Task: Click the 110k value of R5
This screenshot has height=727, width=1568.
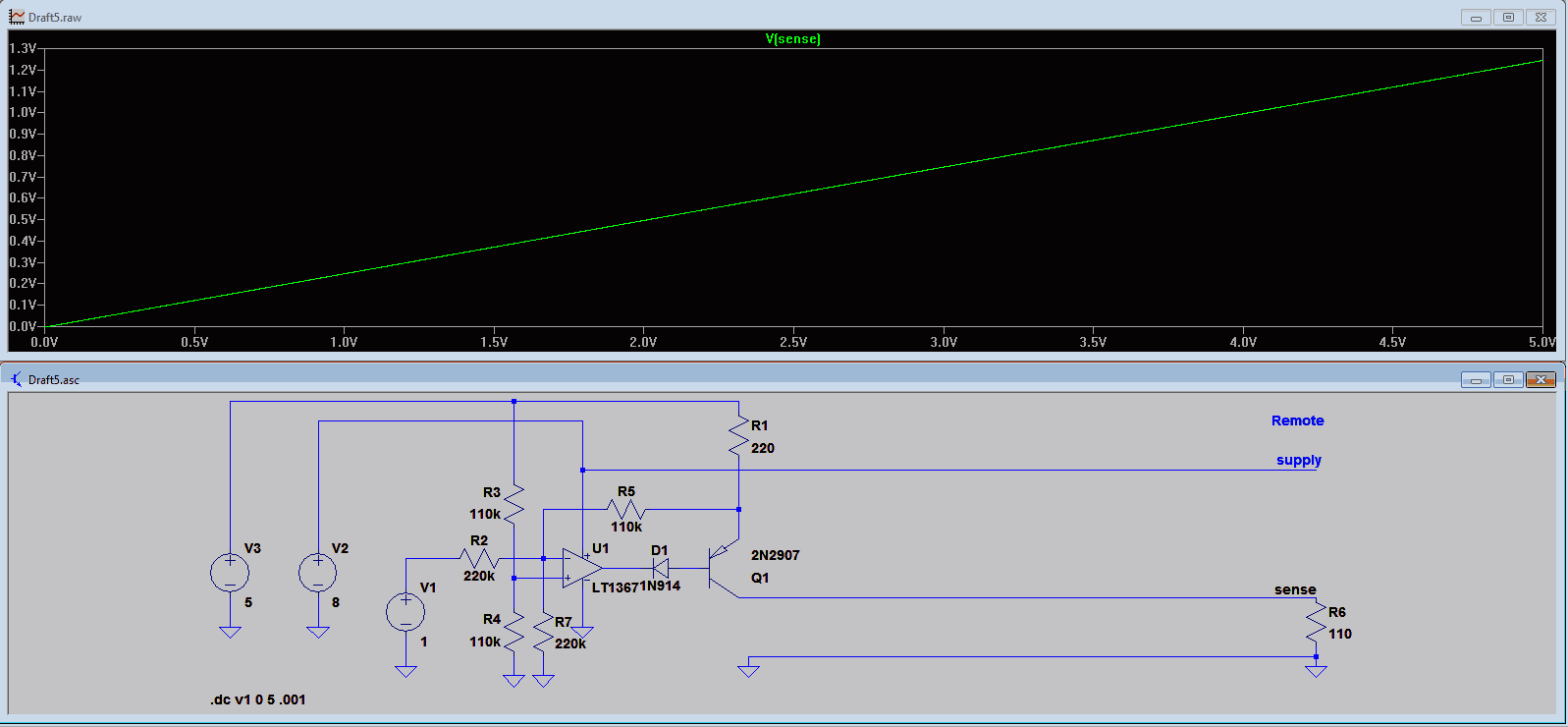Action: (626, 527)
